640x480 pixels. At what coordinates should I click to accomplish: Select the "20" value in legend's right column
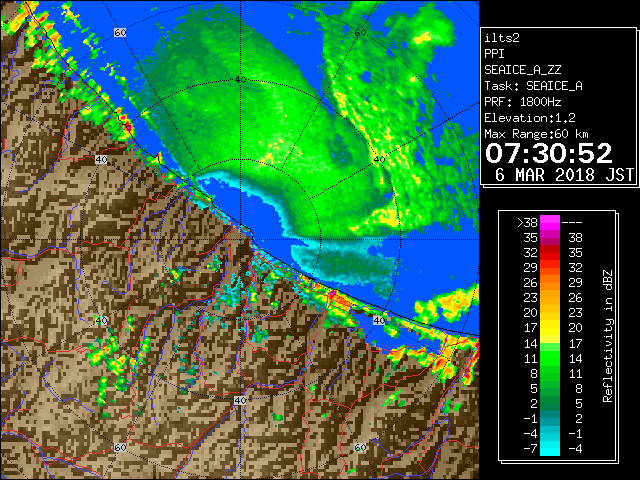(575, 328)
